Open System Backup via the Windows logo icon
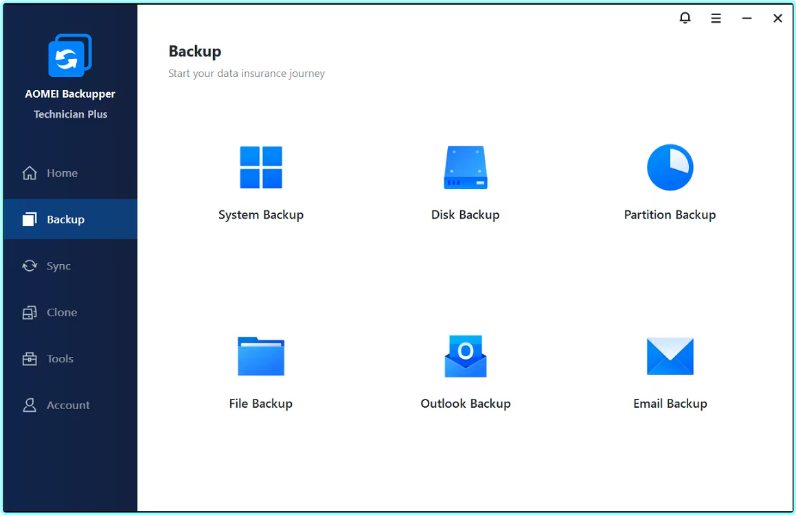Viewport: 796px width, 515px height. point(261,167)
